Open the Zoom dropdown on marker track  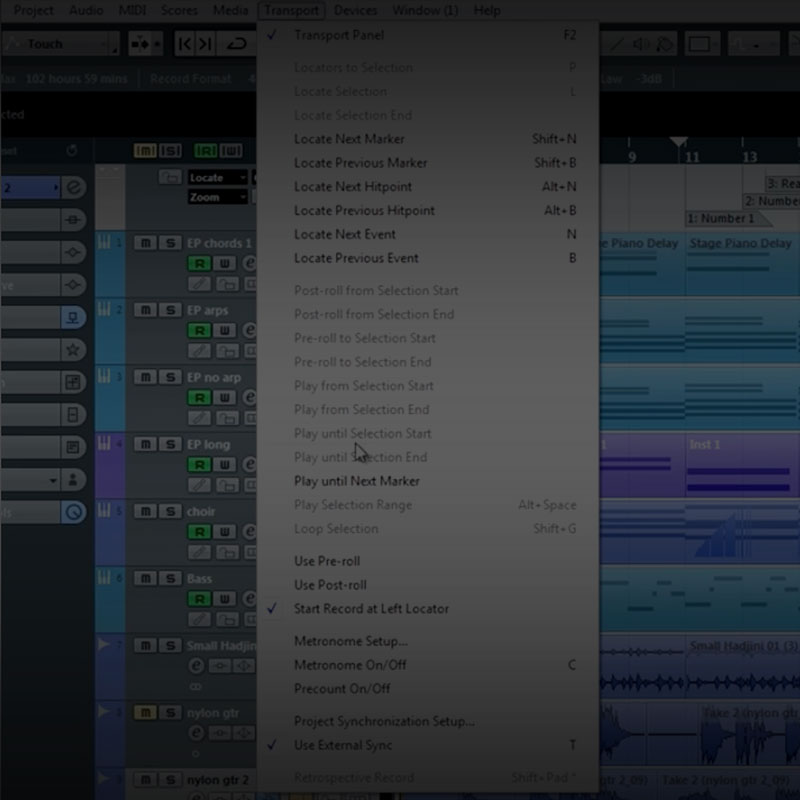(x=217, y=197)
